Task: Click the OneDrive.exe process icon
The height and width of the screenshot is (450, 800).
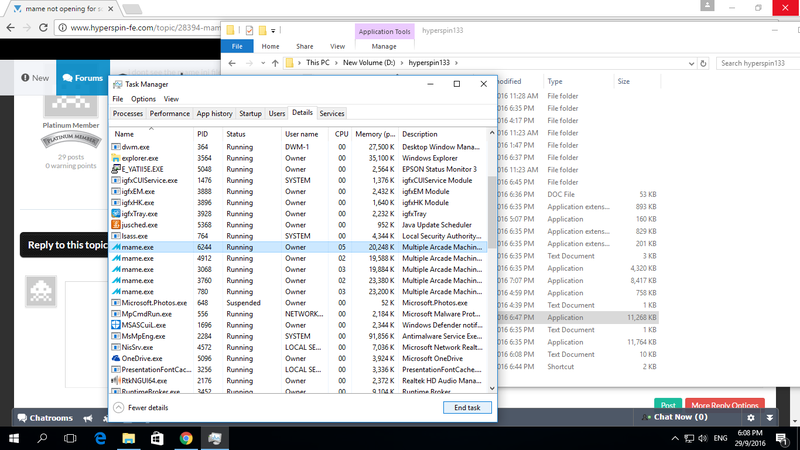Action: (116, 357)
